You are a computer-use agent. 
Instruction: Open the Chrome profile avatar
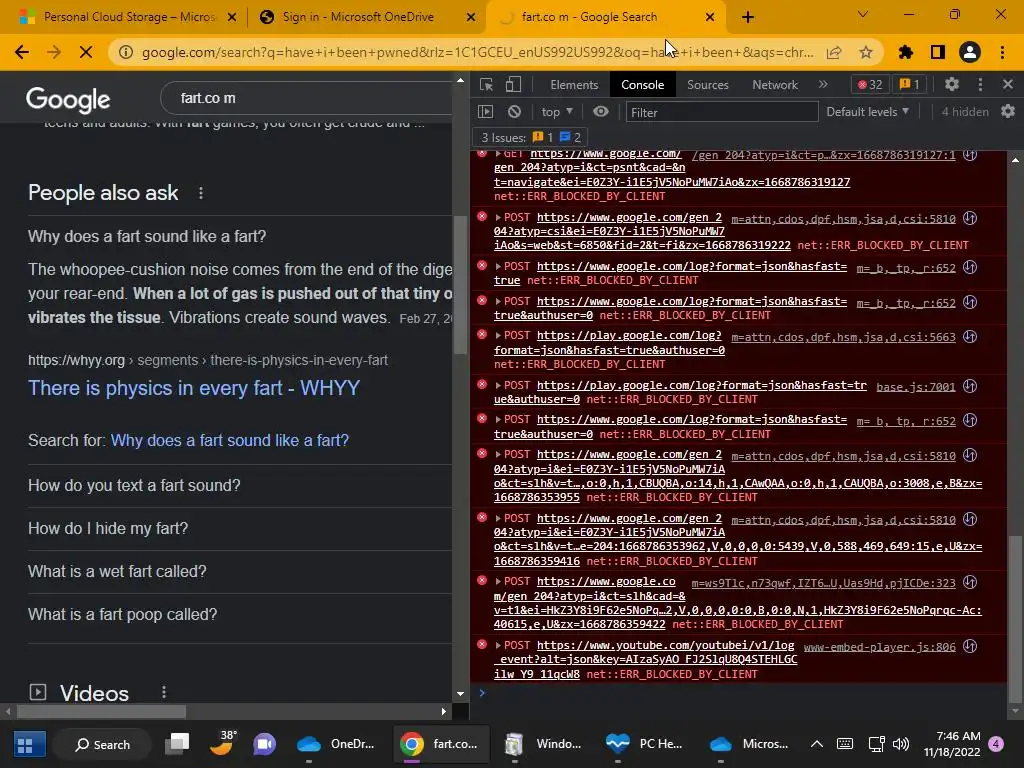(x=970, y=52)
